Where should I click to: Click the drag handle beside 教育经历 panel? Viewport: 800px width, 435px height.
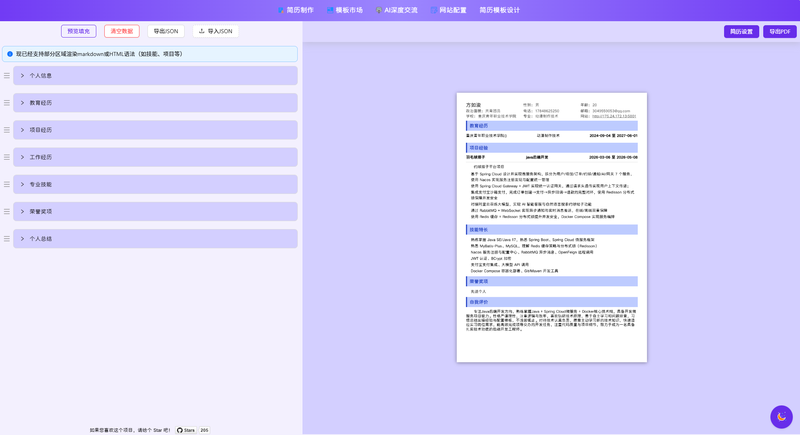tap(7, 103)
